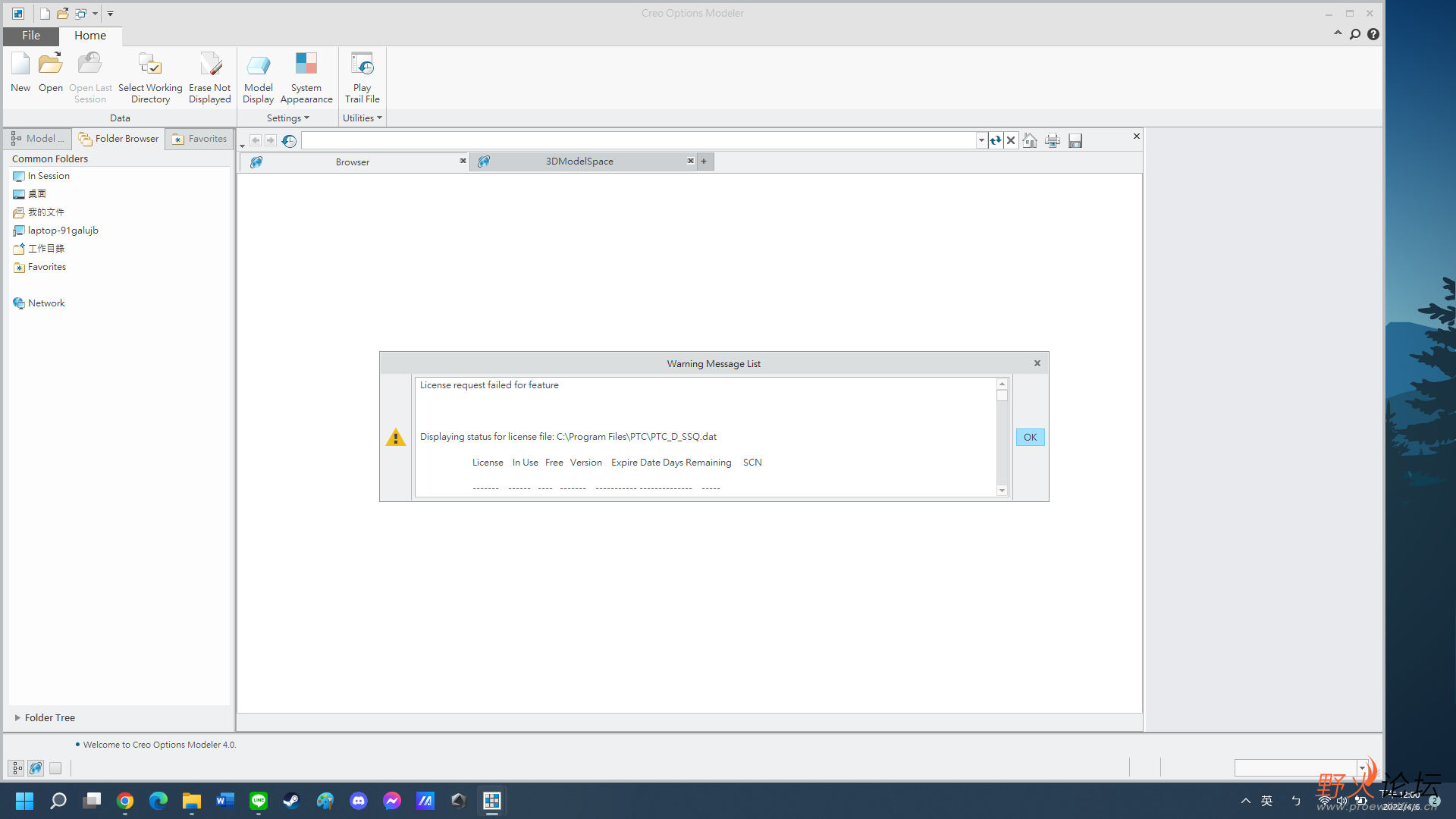
Task: Click browser home icon
Action: click(x=1030, y=140)
